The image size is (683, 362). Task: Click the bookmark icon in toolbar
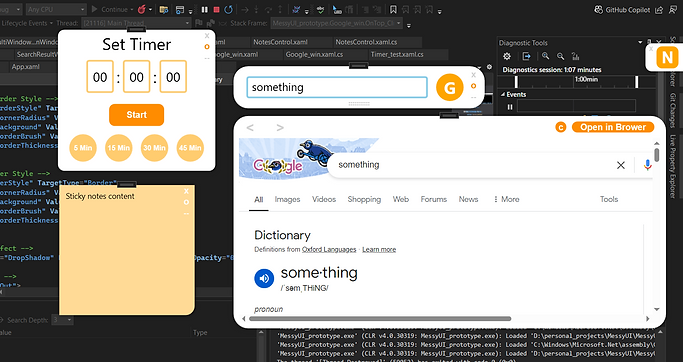(393, 9)
